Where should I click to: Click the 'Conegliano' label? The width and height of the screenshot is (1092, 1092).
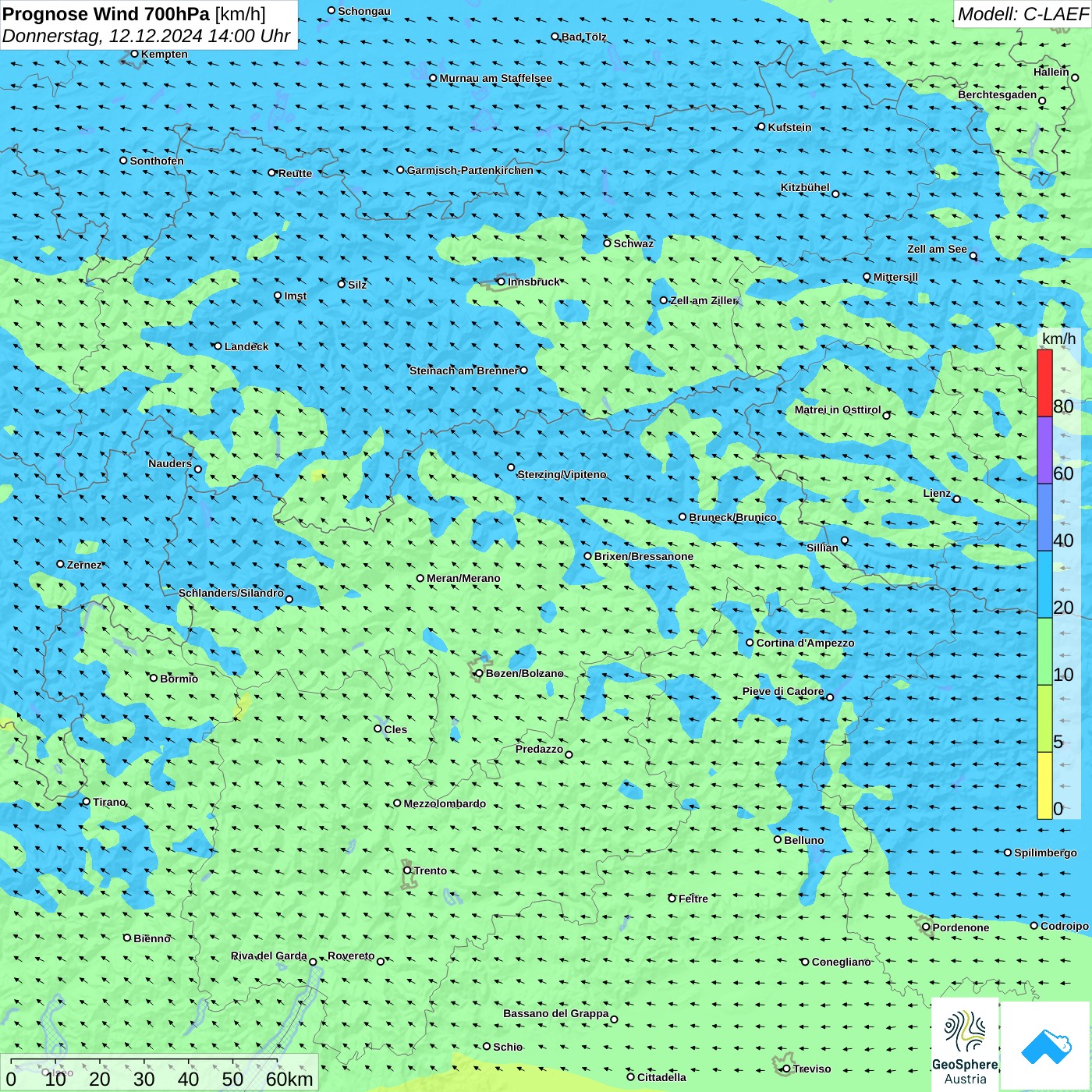(841, 962)
